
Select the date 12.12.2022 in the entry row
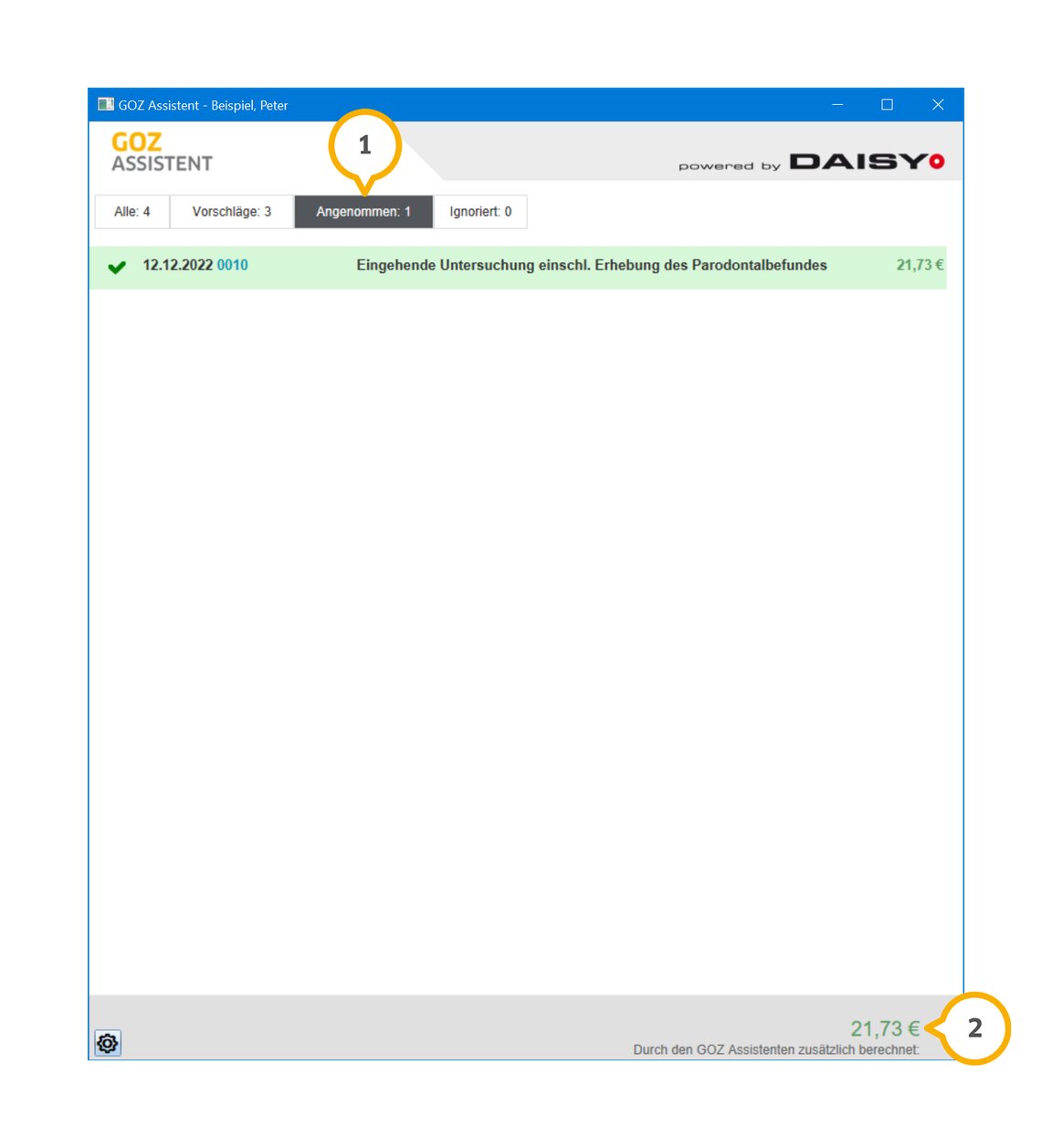point(177,265)
